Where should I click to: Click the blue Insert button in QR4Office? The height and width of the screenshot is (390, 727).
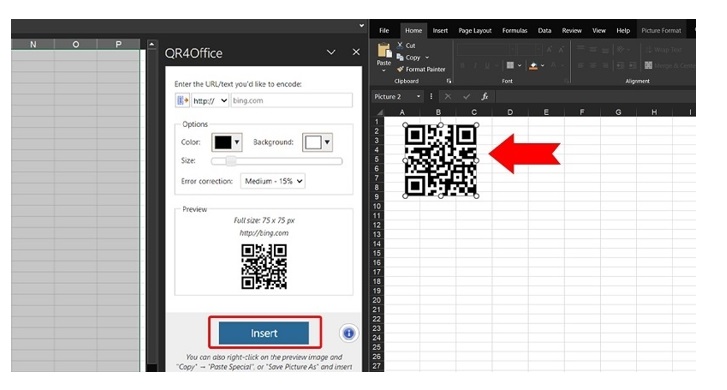coord(264,333)
